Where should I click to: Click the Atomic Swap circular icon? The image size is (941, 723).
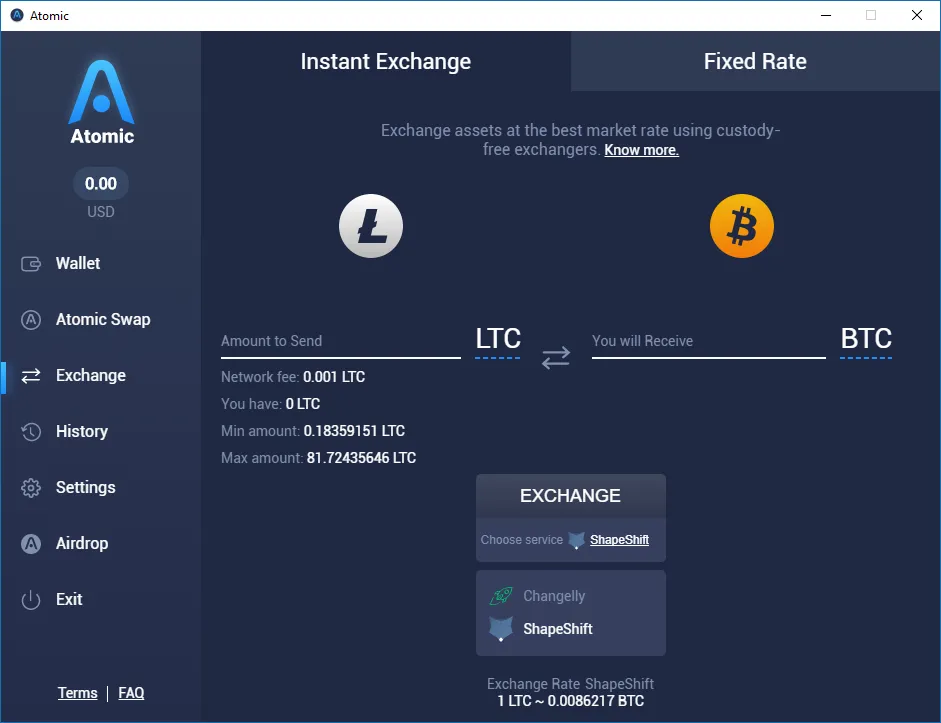click(x=31, y=320)
